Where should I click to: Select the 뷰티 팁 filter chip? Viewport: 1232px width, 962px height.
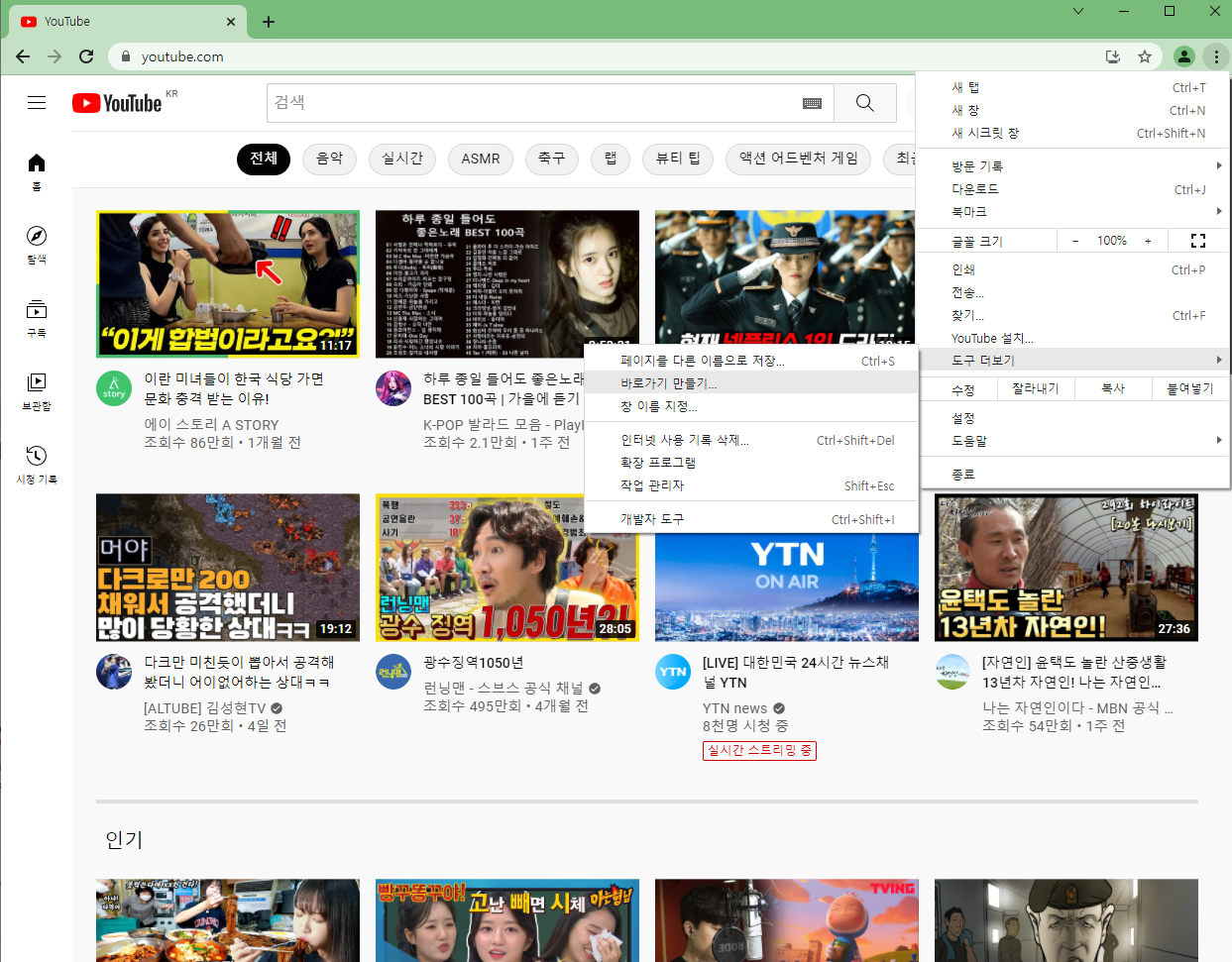[678, 159]
